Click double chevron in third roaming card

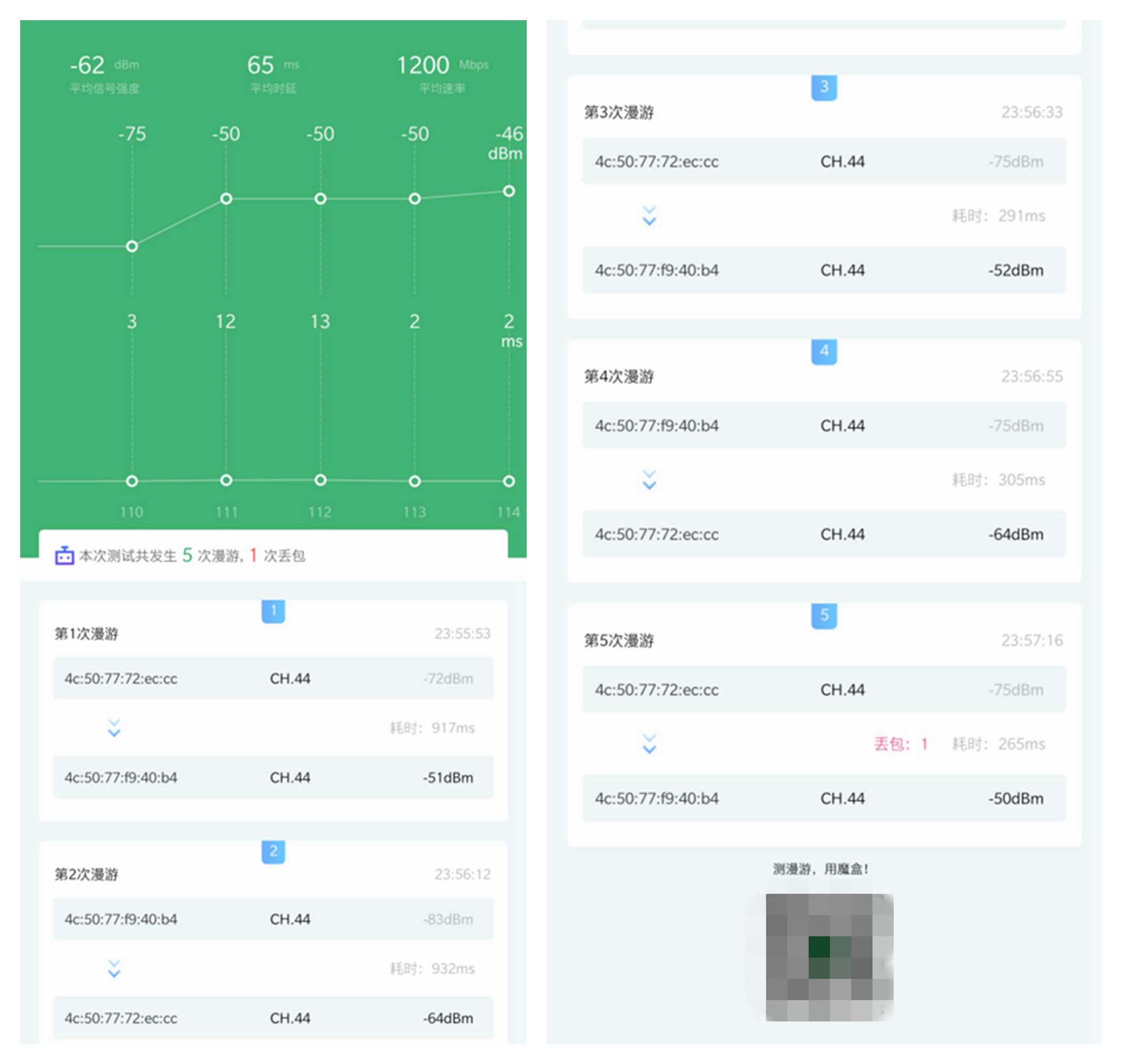pyautogui.click(x=649, y=215)
